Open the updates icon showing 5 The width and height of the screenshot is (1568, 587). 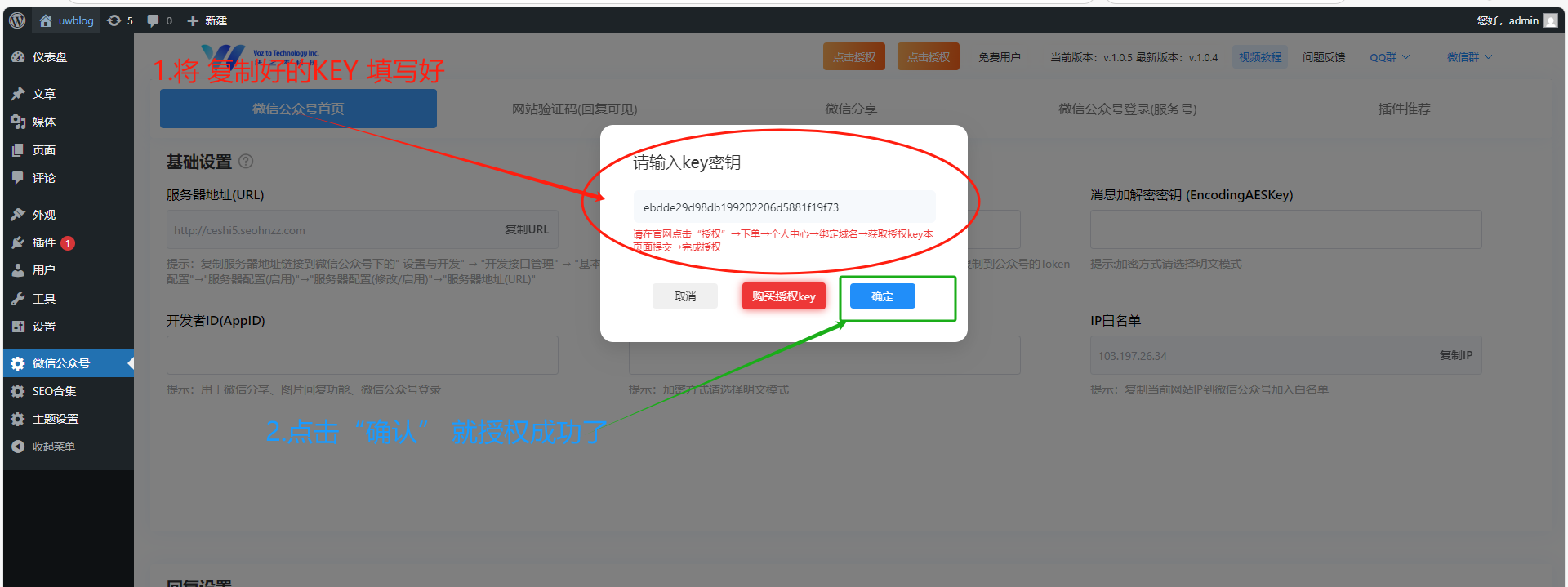[x=114, y=20]
